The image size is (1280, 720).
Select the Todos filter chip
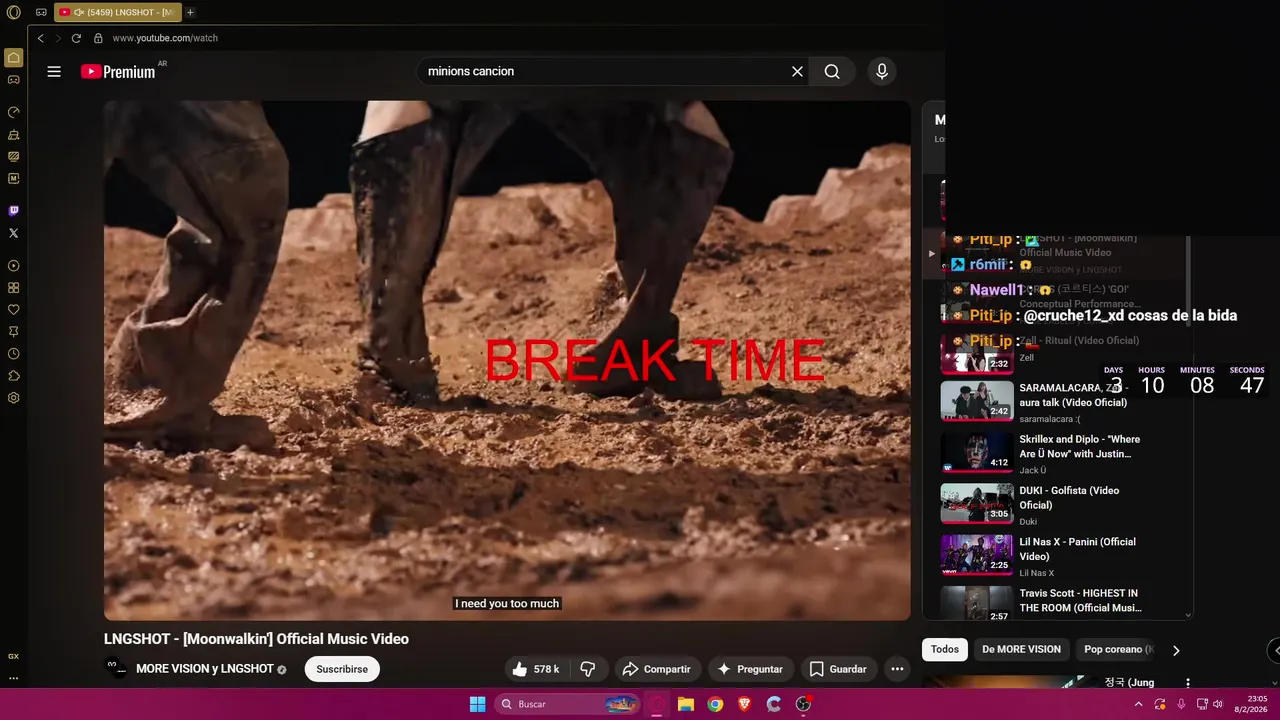[945, 649]
